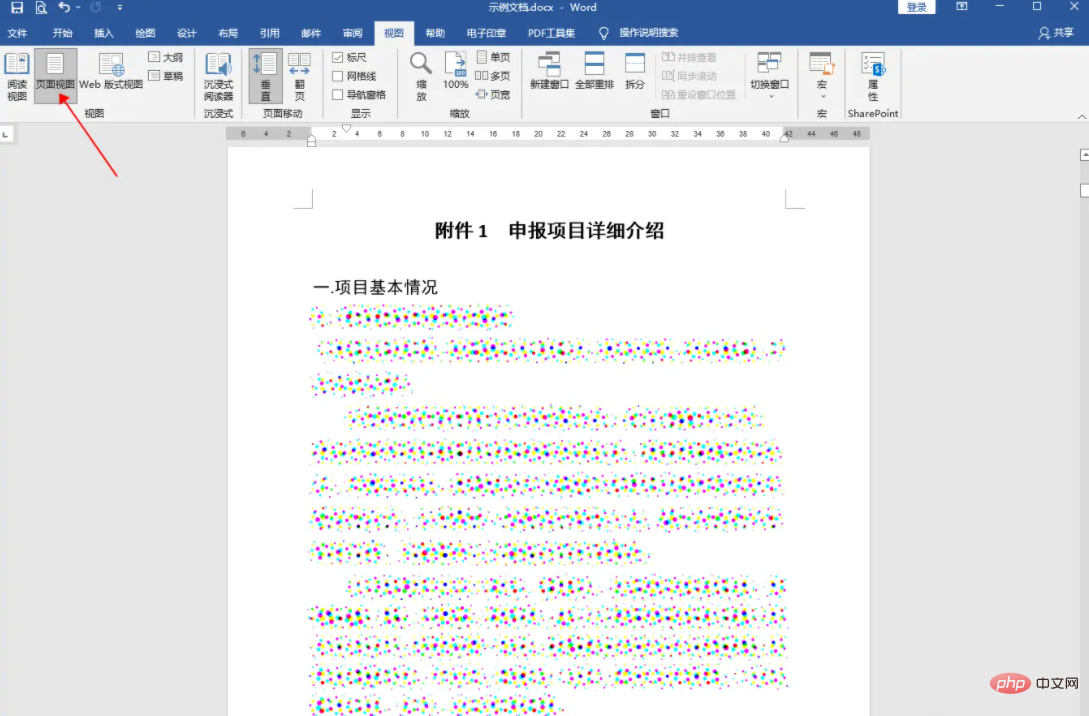Open the undo history dropdown arrow
The height and width of the screenshot is (716, 1089).
point(78,8)
